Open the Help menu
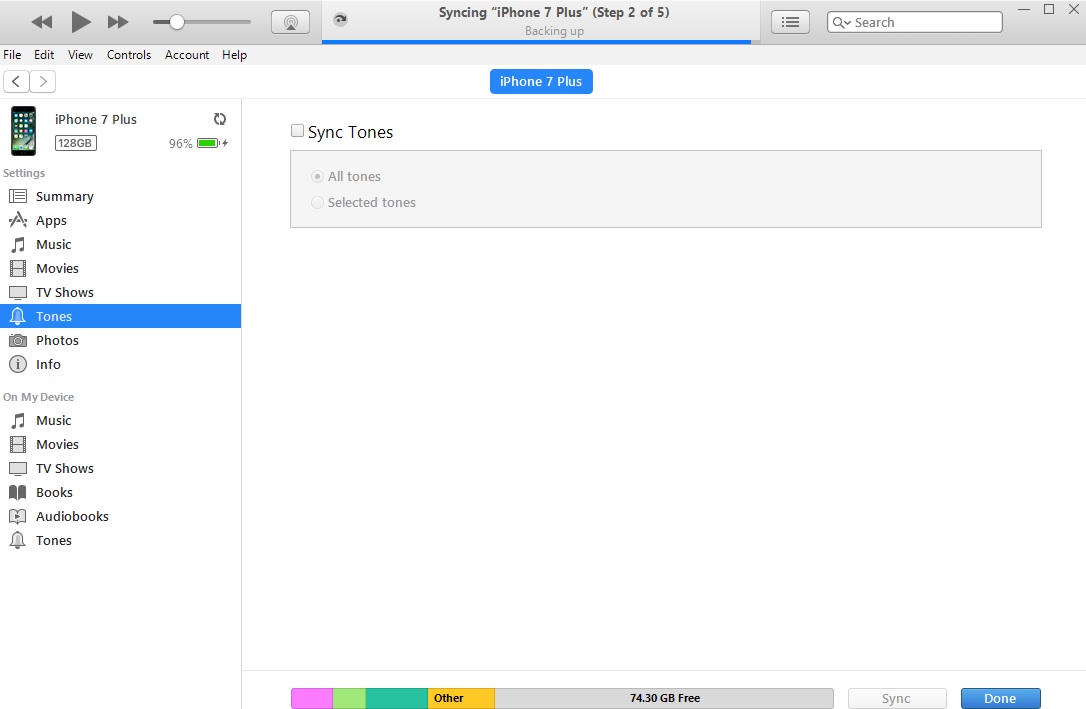The height and width of the screenshot is (709, 1086). tap(234, 55)
